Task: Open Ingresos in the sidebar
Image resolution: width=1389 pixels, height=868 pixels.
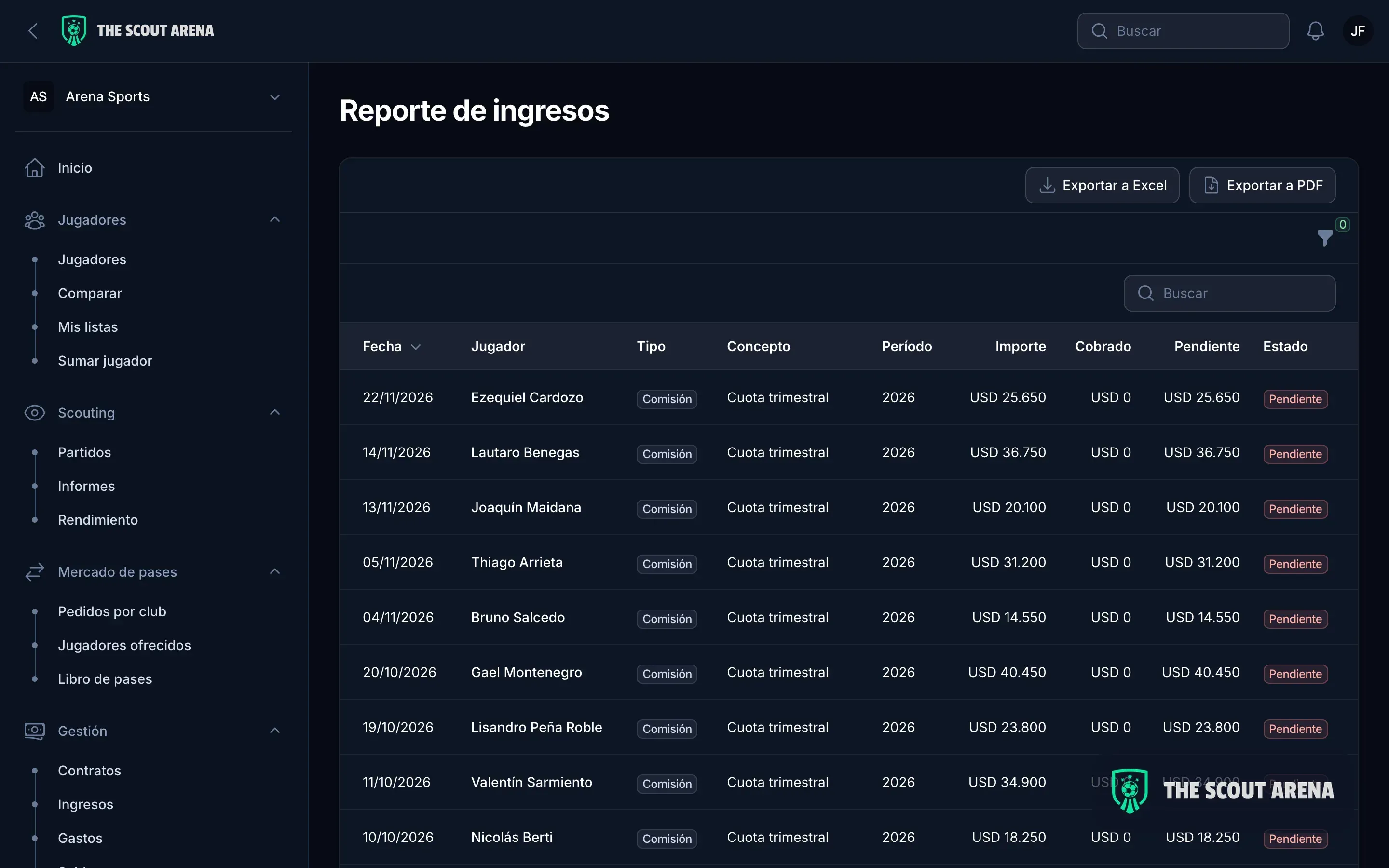Action: coord(85,805)
